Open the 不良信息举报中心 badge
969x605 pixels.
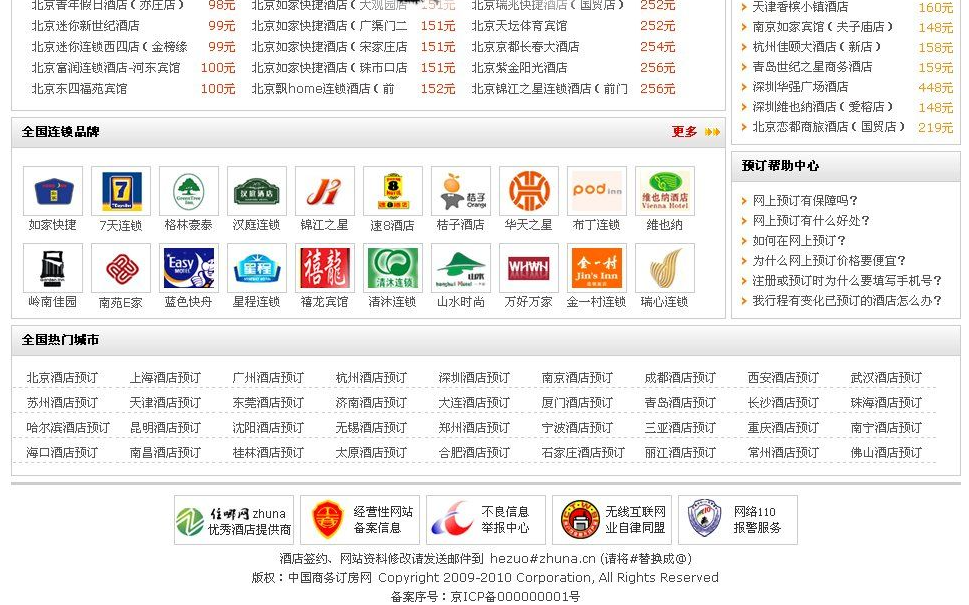486,520
